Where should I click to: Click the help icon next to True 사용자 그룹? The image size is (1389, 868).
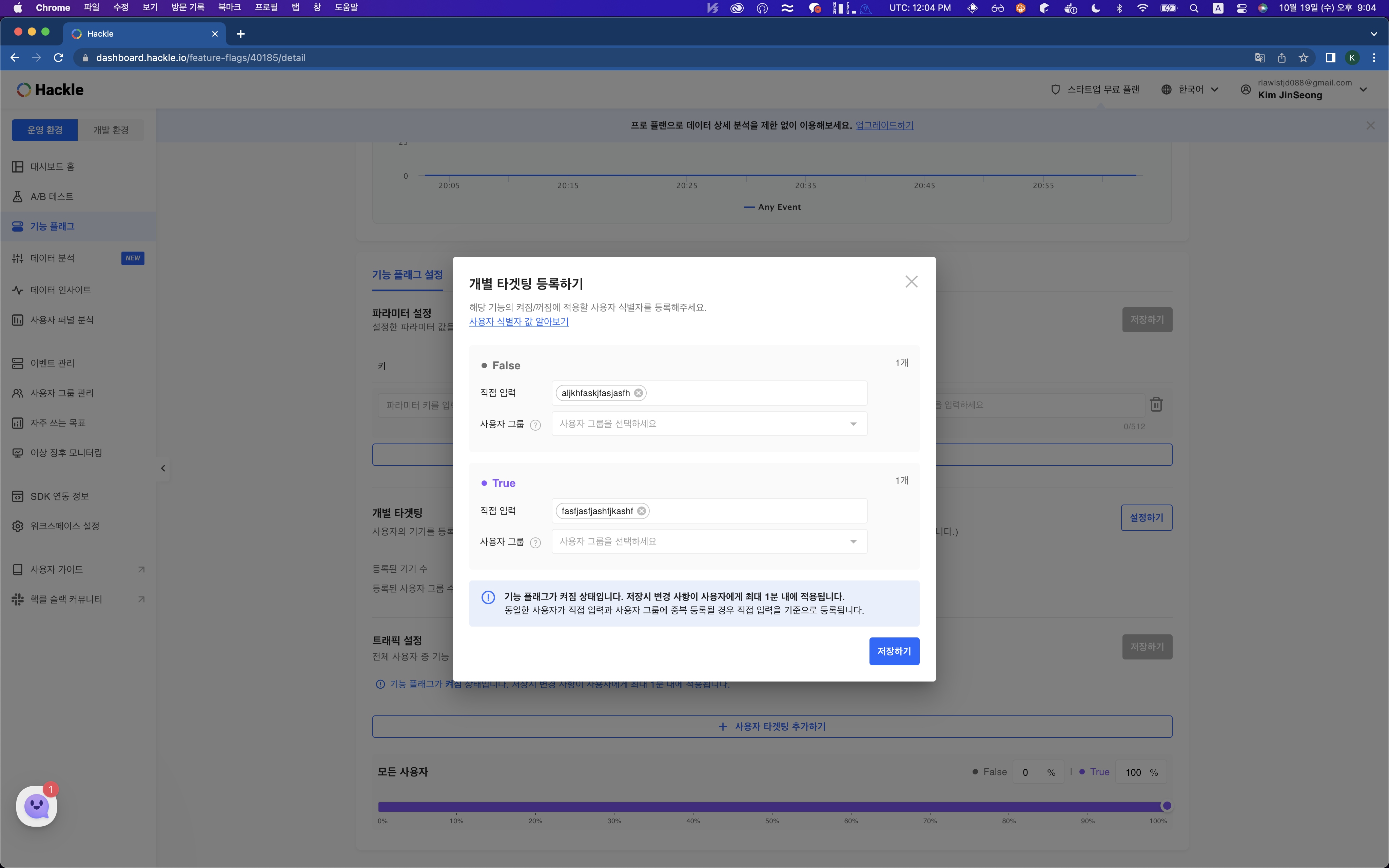click(x=535, y=542)
